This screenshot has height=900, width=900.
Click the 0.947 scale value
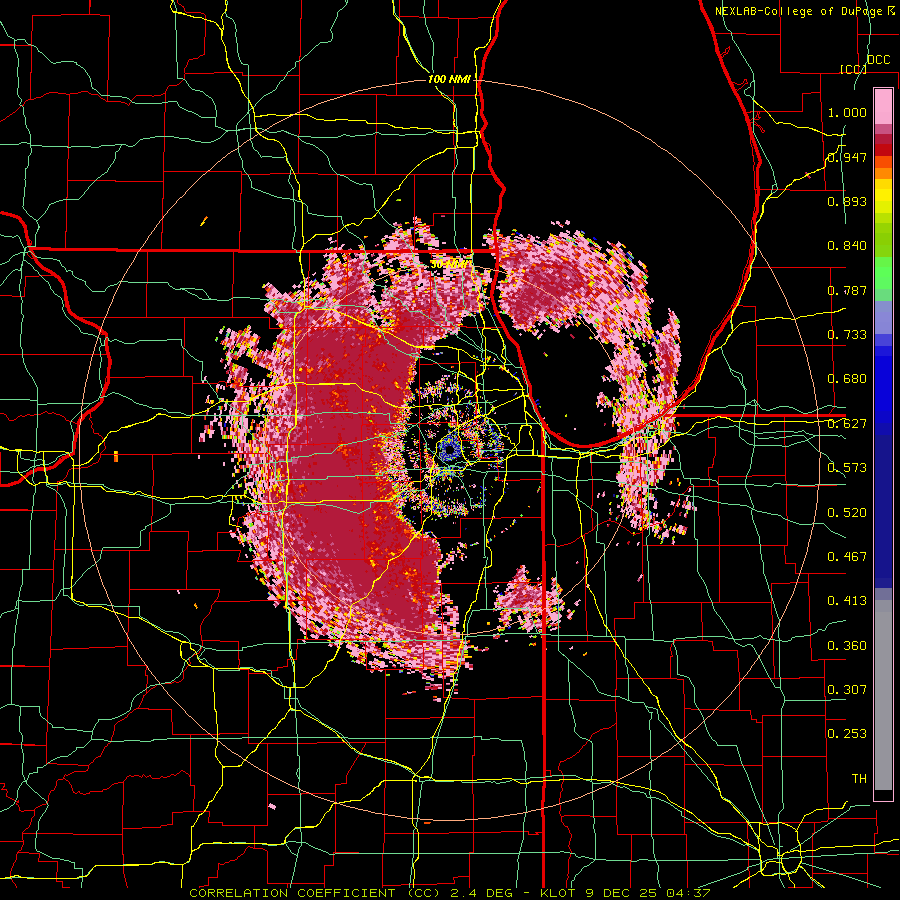tap(847, 157)
